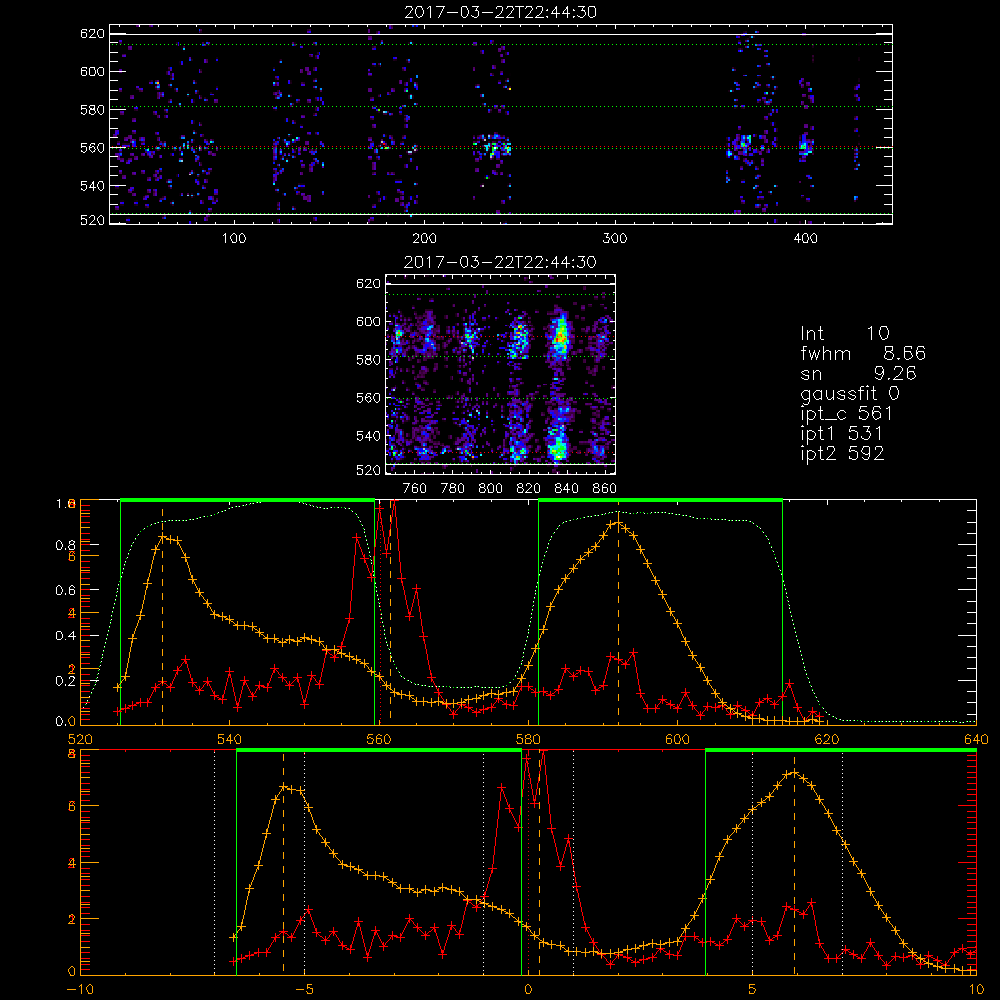Click x-axis label 620 on upper profile plot
Viewport: 1000px width, 1000px height.
pos(827,740)
